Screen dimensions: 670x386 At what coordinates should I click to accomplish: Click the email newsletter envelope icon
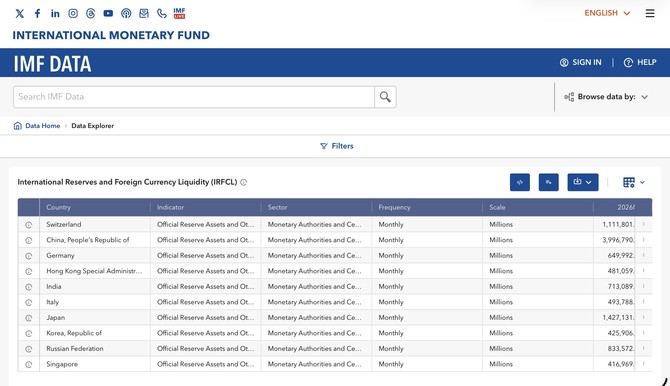pos(144,13)
